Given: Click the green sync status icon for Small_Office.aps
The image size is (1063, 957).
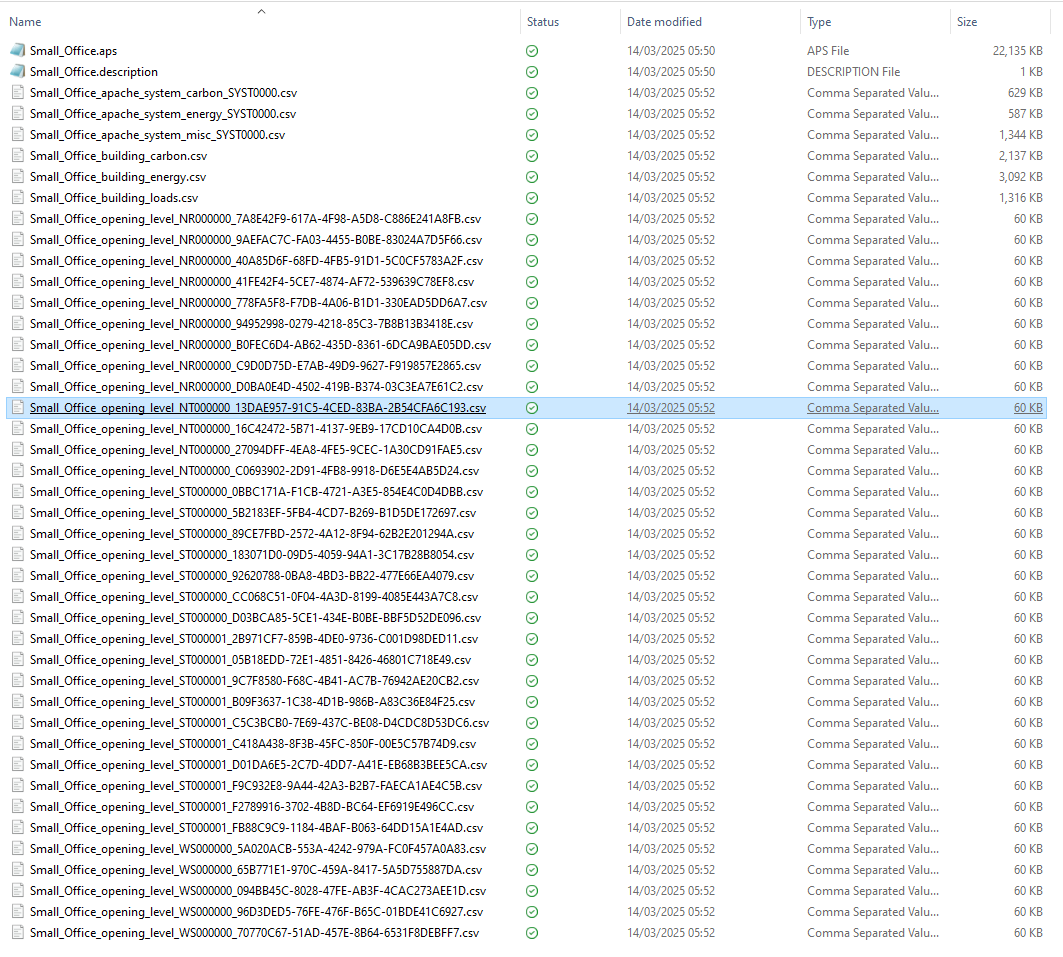Looking at the screenshot, I should point(532,50).
